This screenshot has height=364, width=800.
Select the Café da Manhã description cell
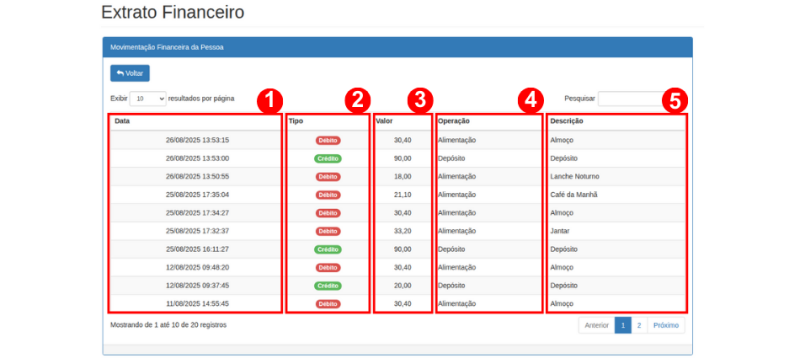tap(617, 195)
